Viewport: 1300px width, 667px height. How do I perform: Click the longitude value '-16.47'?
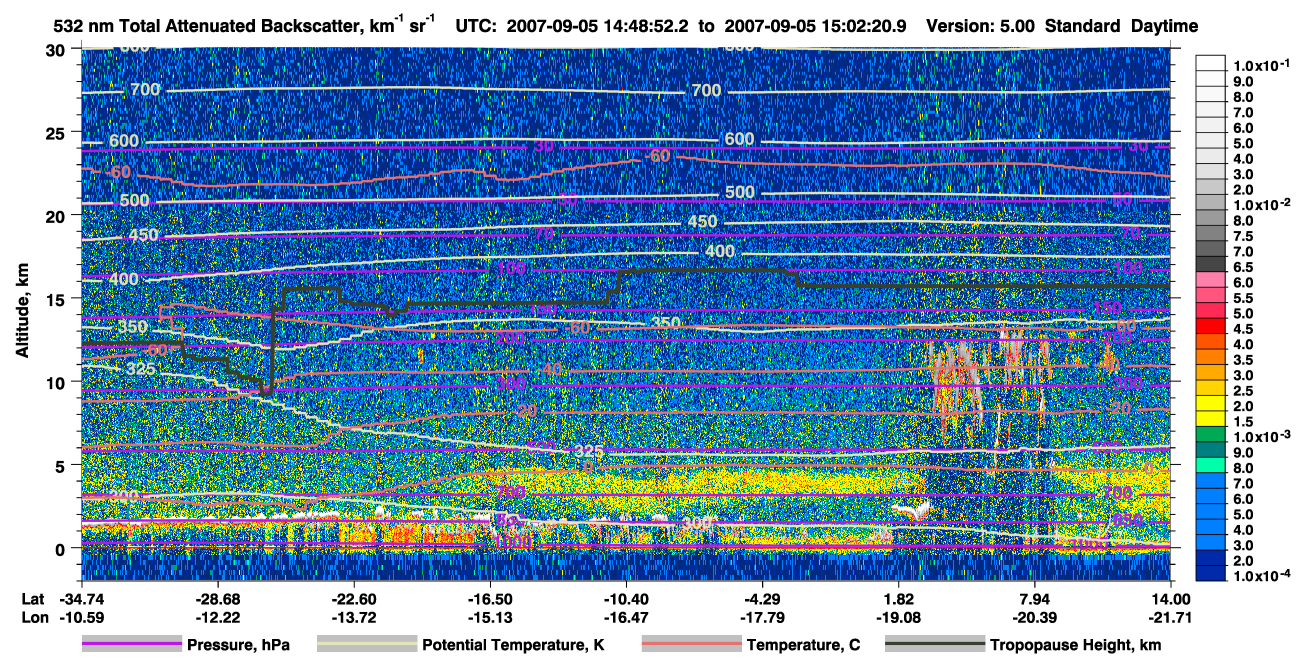click(626, 617)
